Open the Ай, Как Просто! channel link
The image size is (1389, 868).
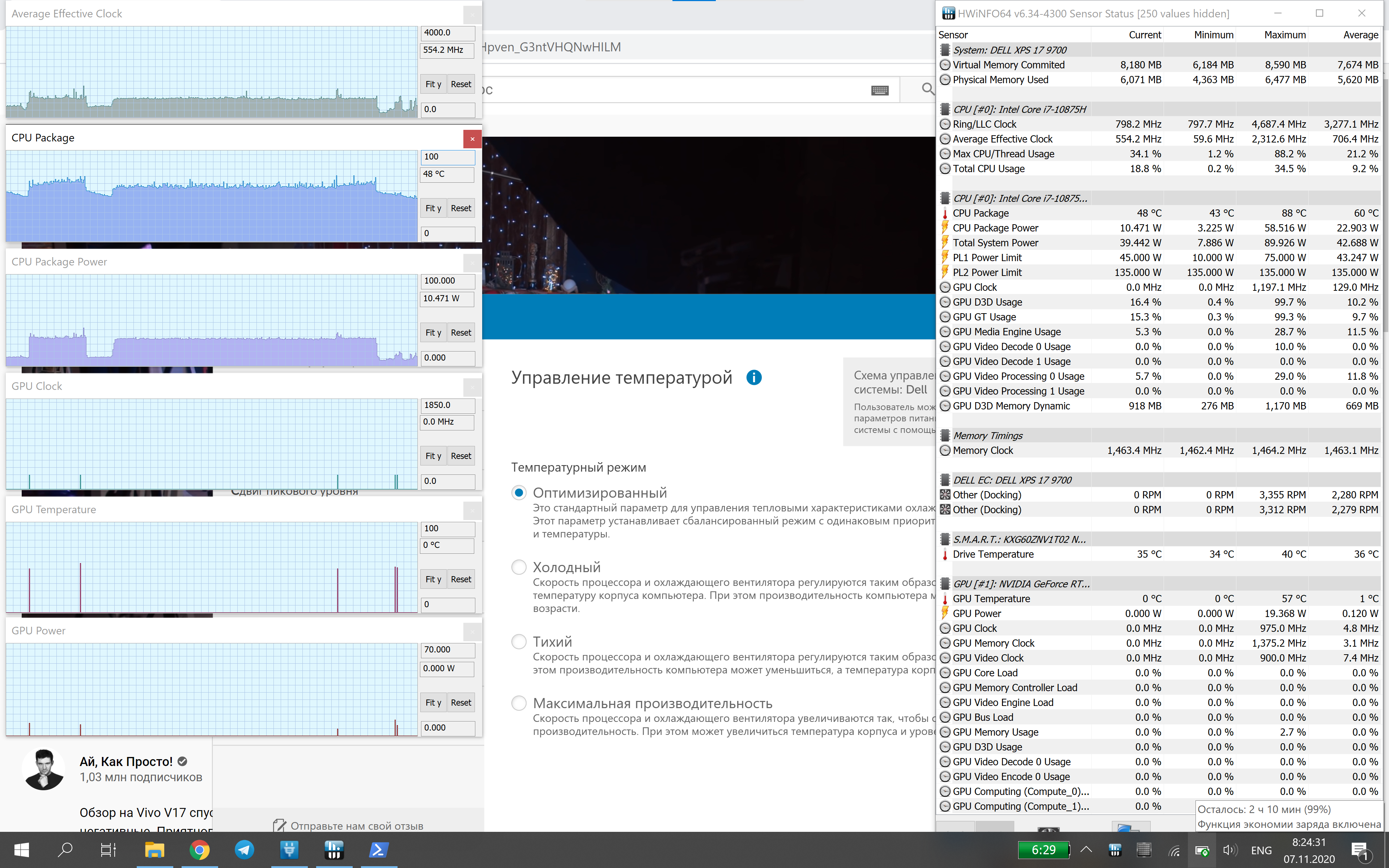click(x=126, y=762)
